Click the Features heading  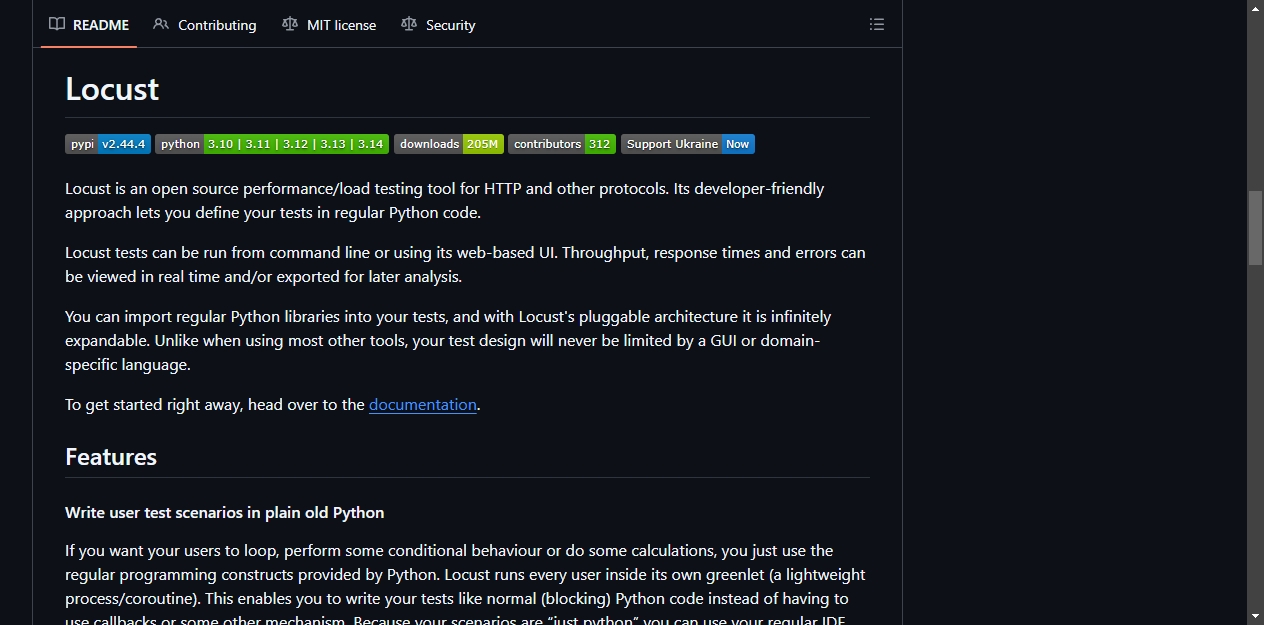[x=111, y=457]
